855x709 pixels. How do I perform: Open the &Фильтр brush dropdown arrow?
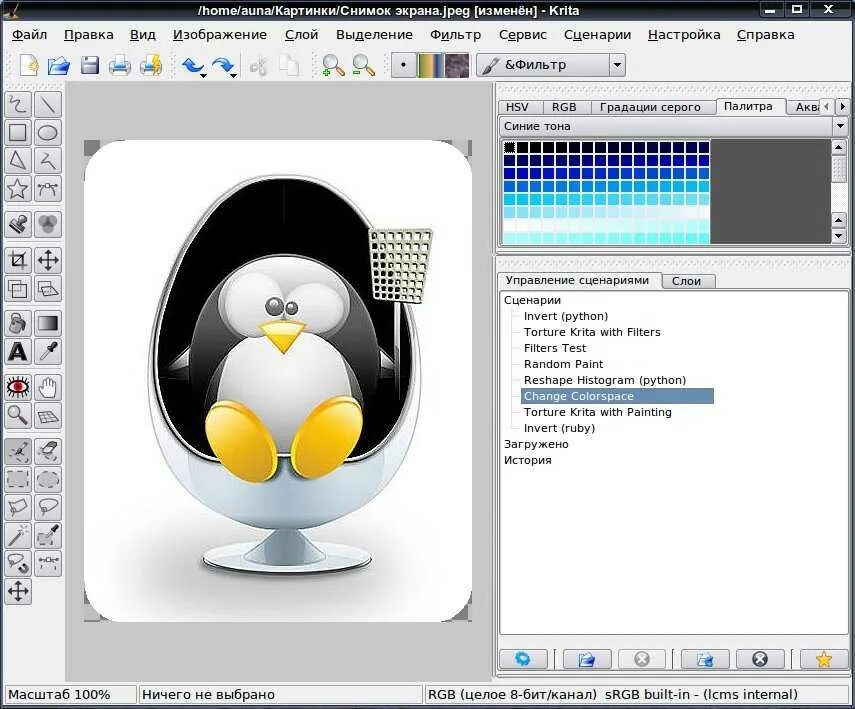[x=617, y=65]
